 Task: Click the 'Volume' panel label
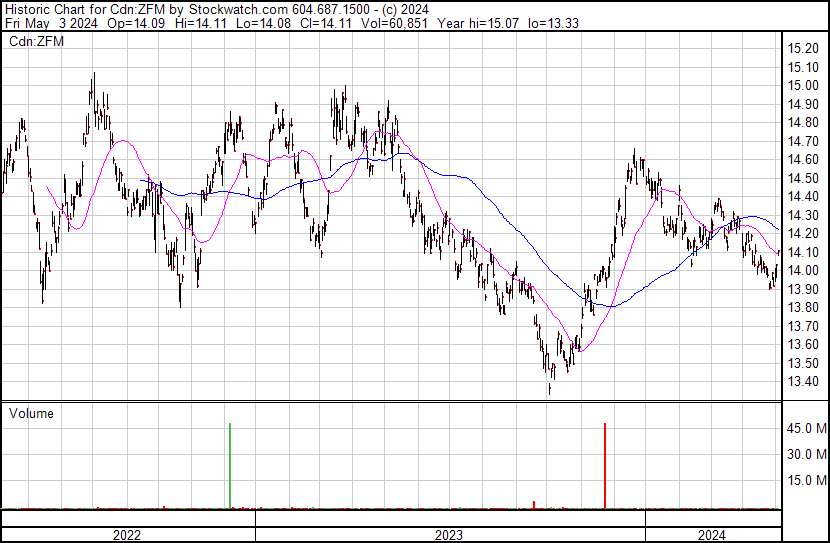point(31,413)
